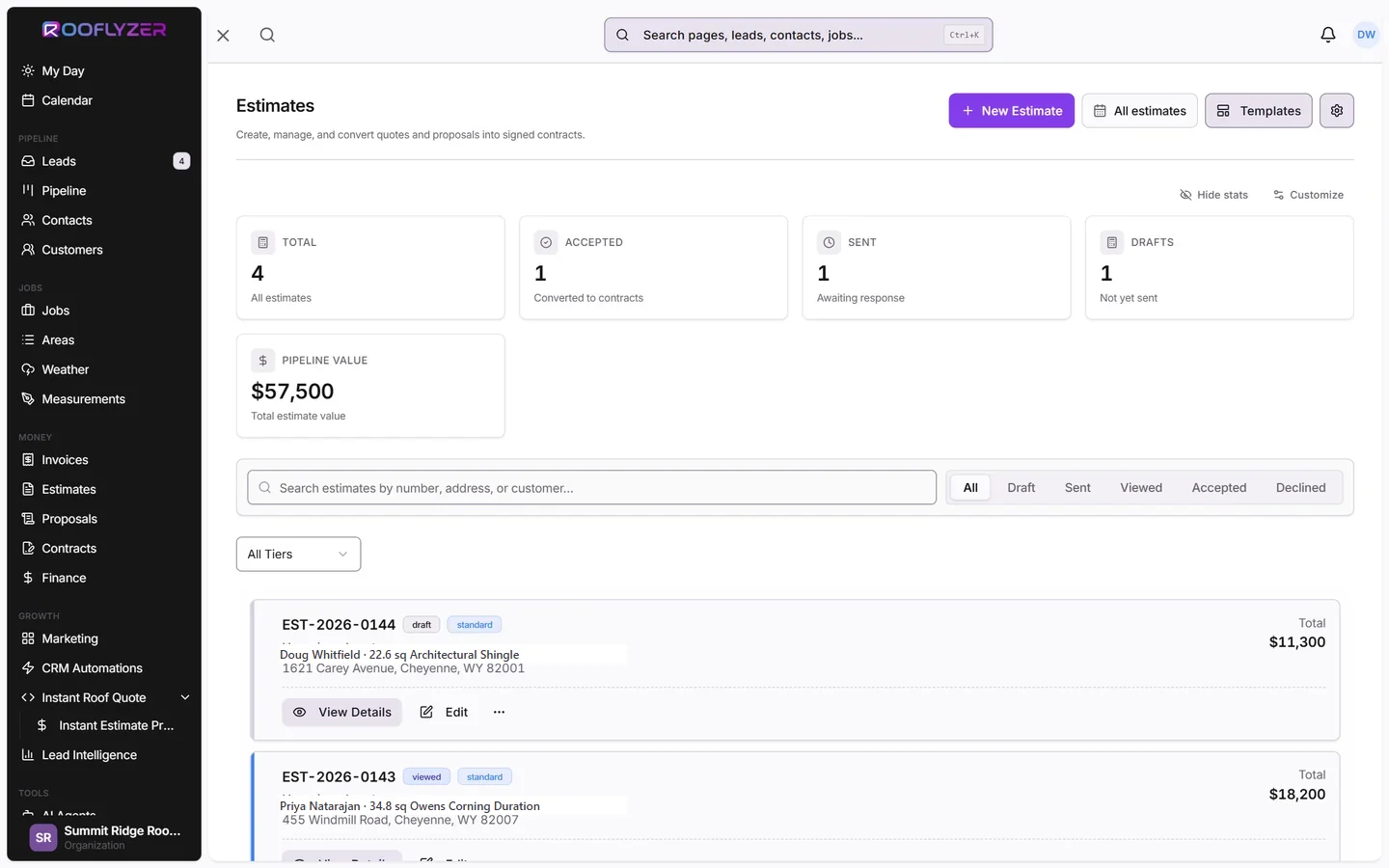Filter by Draft tab
Image resolution: width=1389 pixels, height=868 pixels.
(1021, 488)
